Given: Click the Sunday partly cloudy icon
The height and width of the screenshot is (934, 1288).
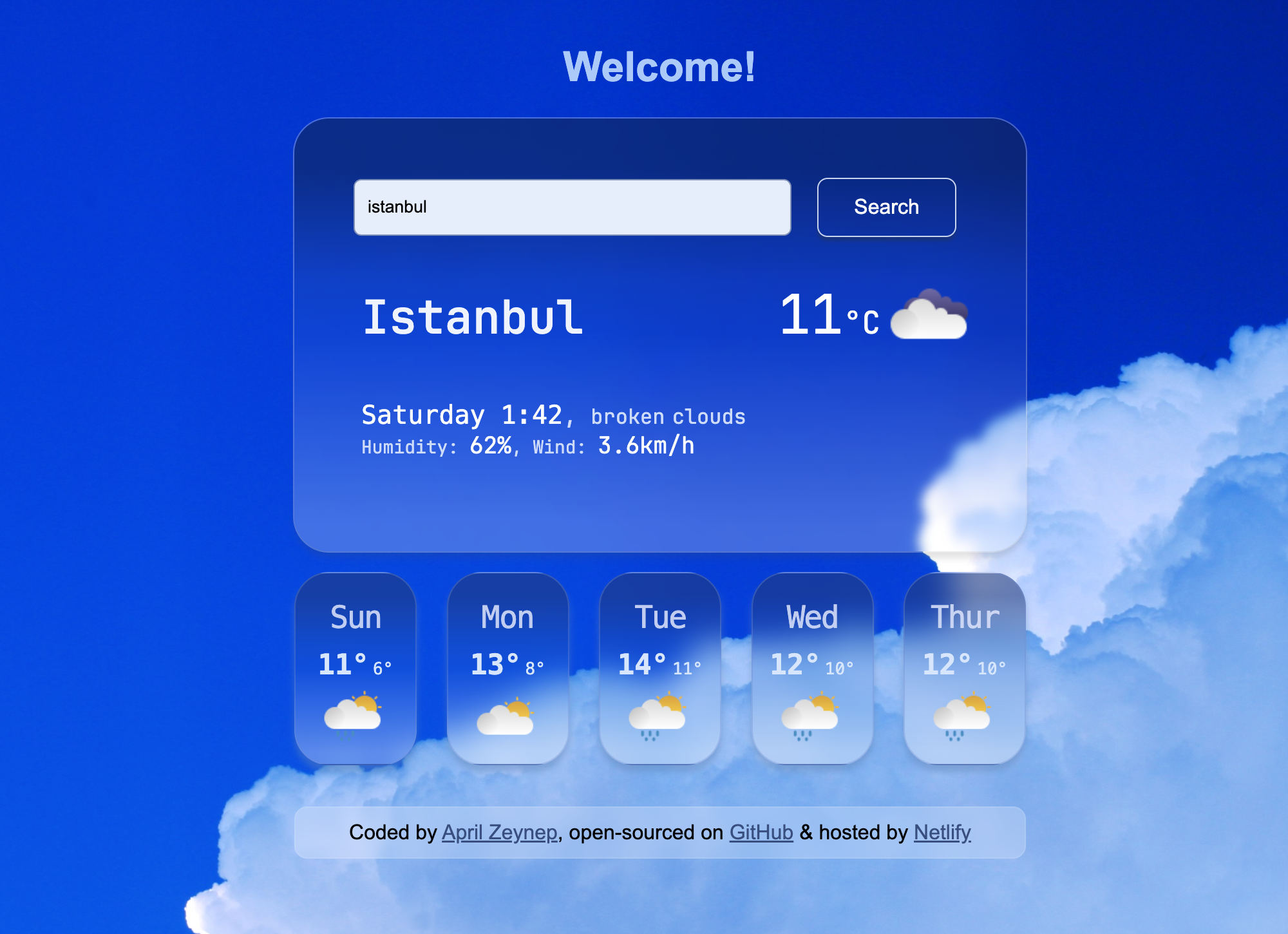Looking at the screenshot, I should tap(355, 710).
